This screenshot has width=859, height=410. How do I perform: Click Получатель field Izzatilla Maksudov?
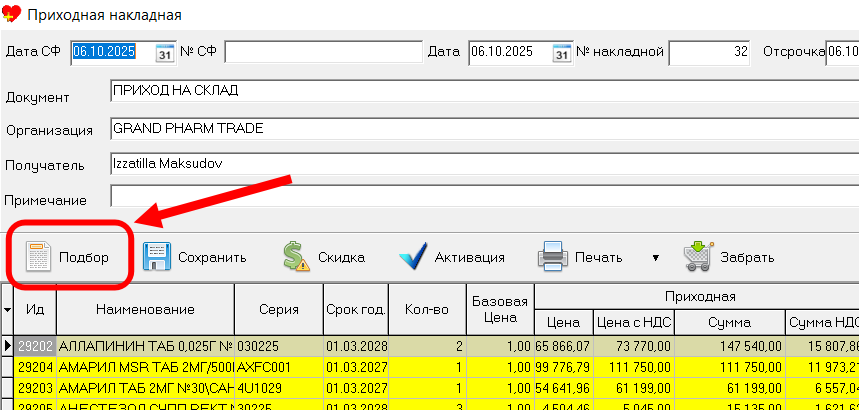(x=485, y=164)
